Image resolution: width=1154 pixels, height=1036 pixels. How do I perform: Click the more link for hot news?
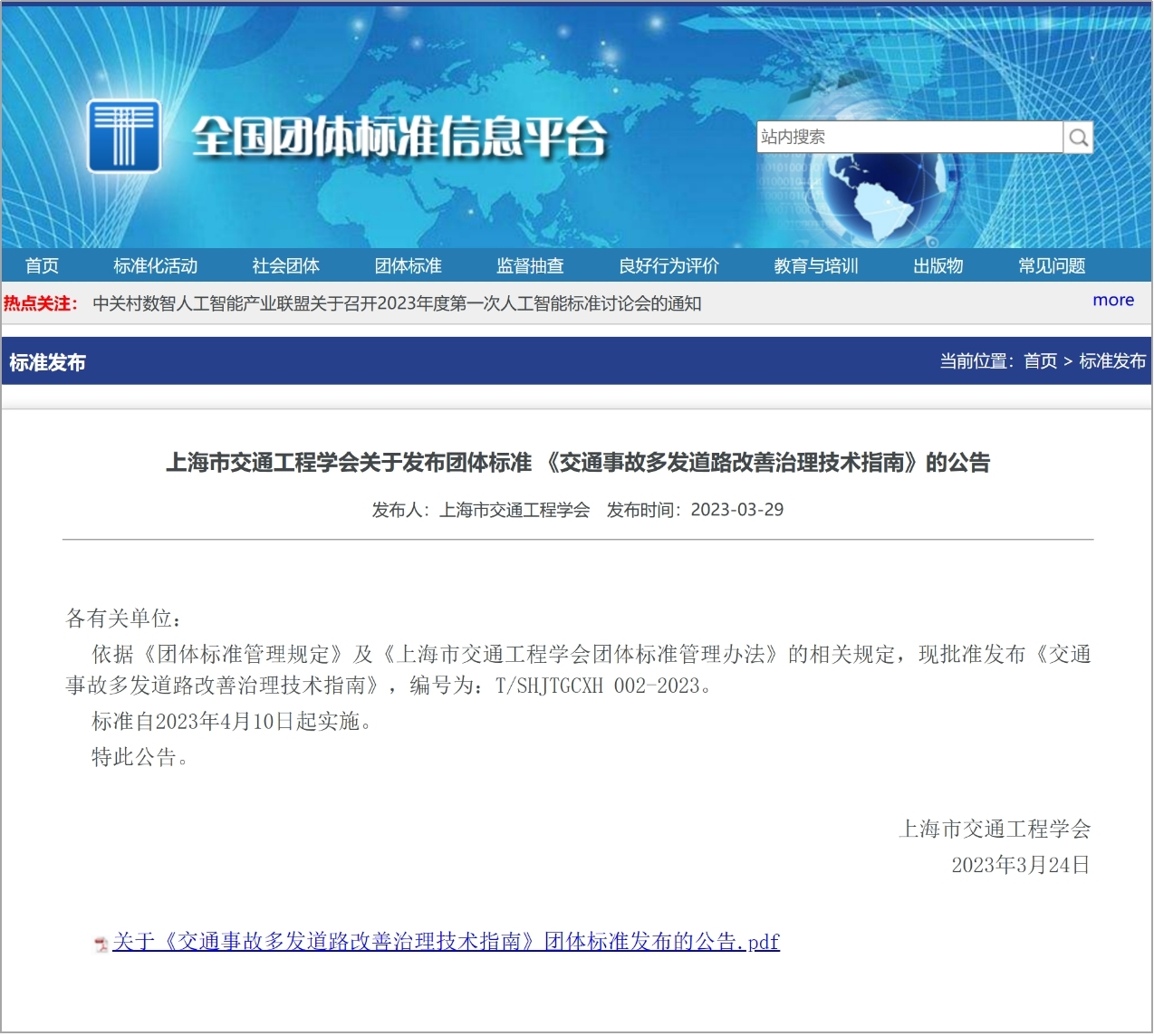[x=1112, y=301]
